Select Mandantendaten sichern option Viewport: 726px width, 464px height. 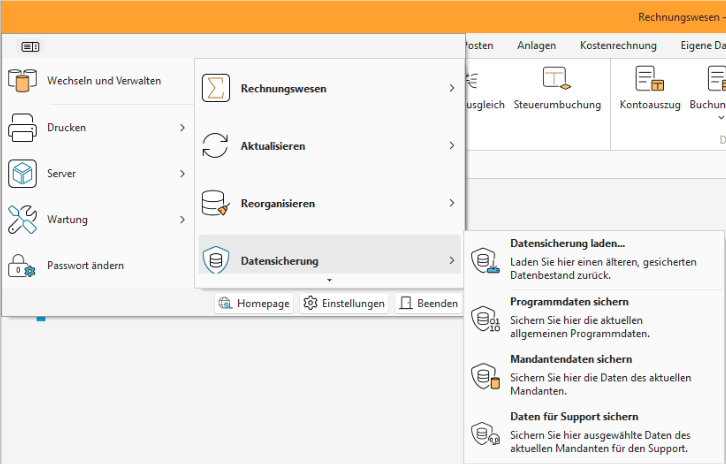[x=571, y=359]
